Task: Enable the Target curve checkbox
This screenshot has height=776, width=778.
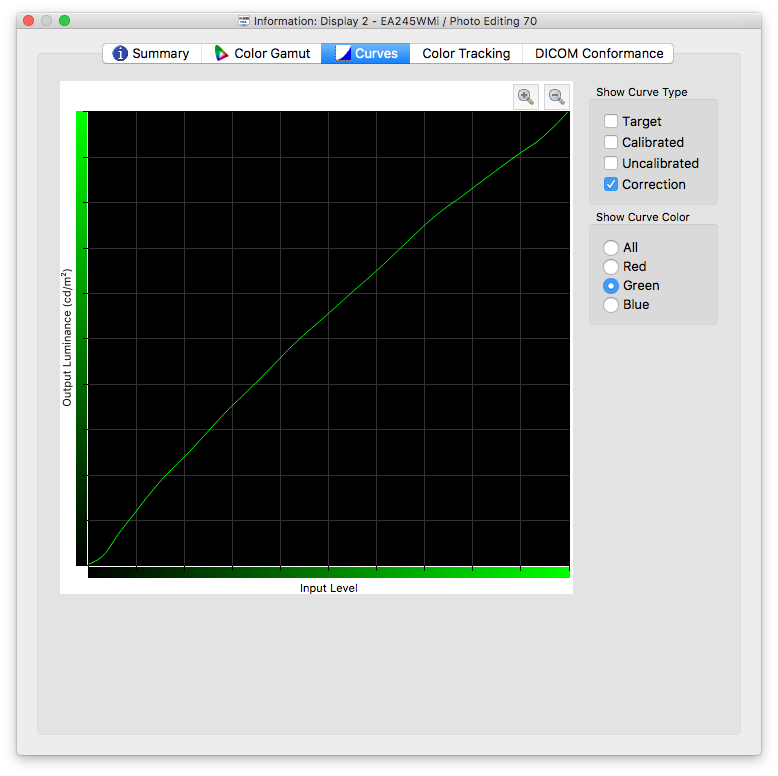Action: pyautogui.click(x=611, y=121)
